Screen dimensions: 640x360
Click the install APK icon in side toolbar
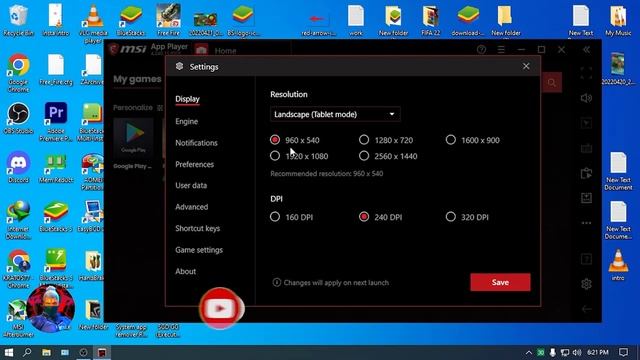point(586,198)
